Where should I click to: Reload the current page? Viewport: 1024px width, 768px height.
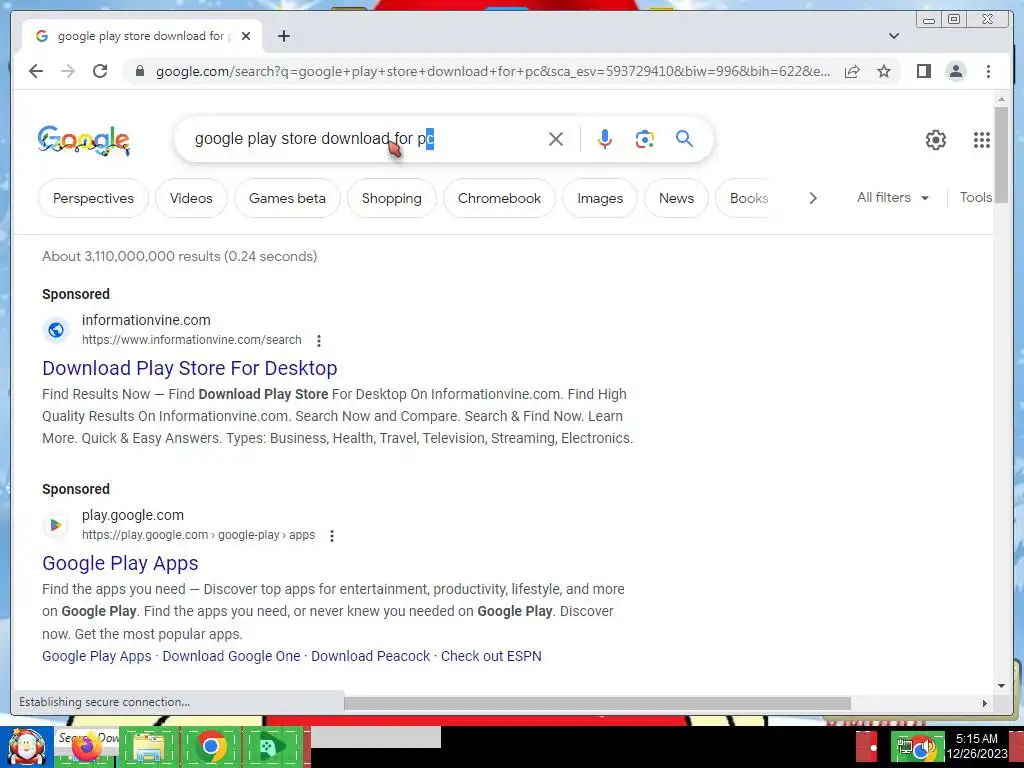(x=100, y=71)
